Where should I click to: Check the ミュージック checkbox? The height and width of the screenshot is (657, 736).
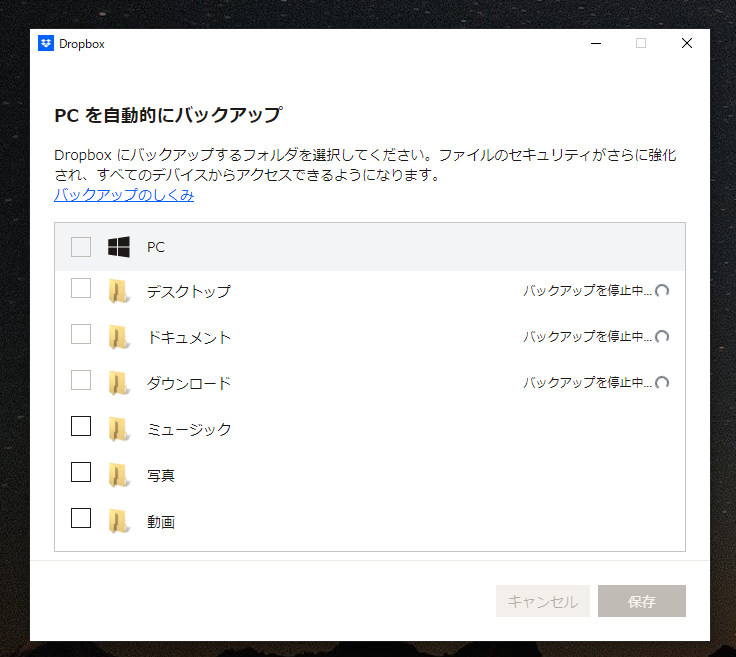(81, 427)
